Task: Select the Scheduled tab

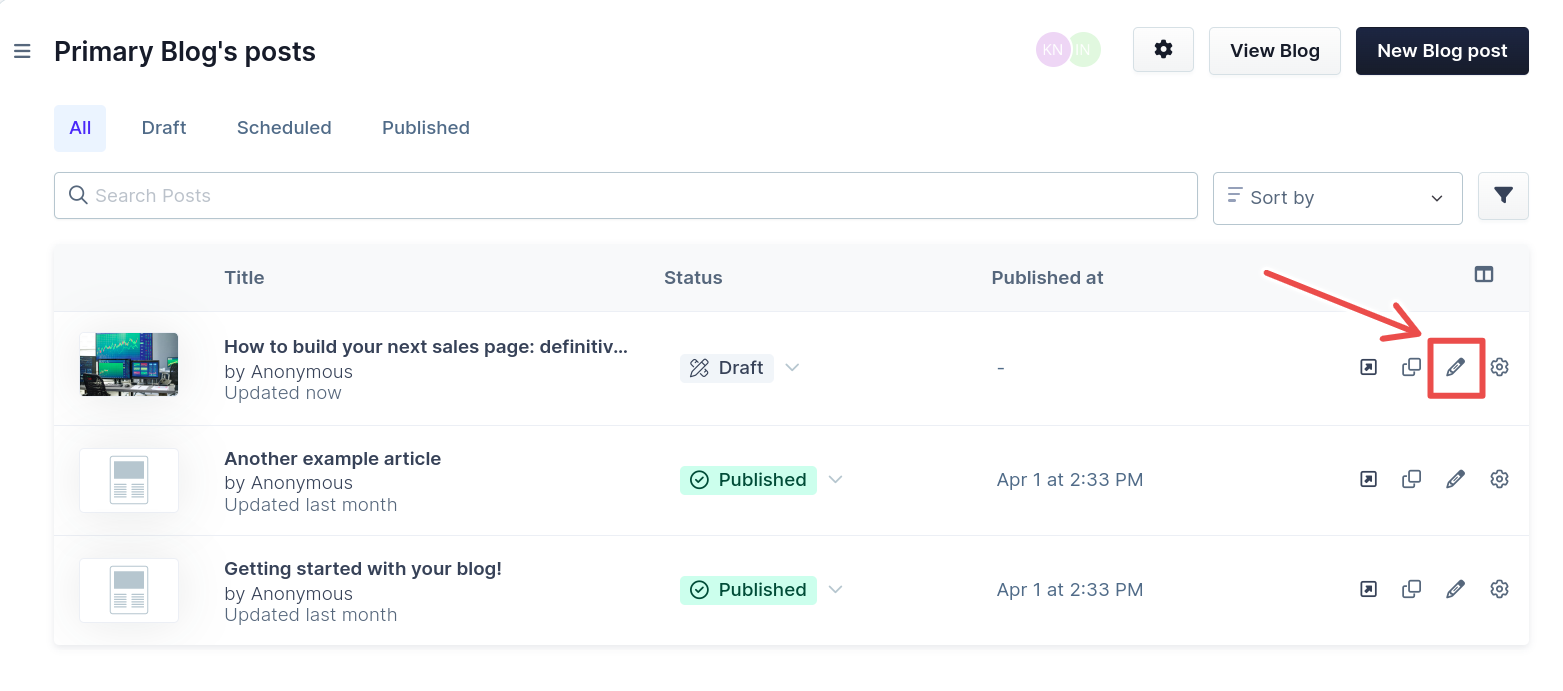Action: point(284,127)
